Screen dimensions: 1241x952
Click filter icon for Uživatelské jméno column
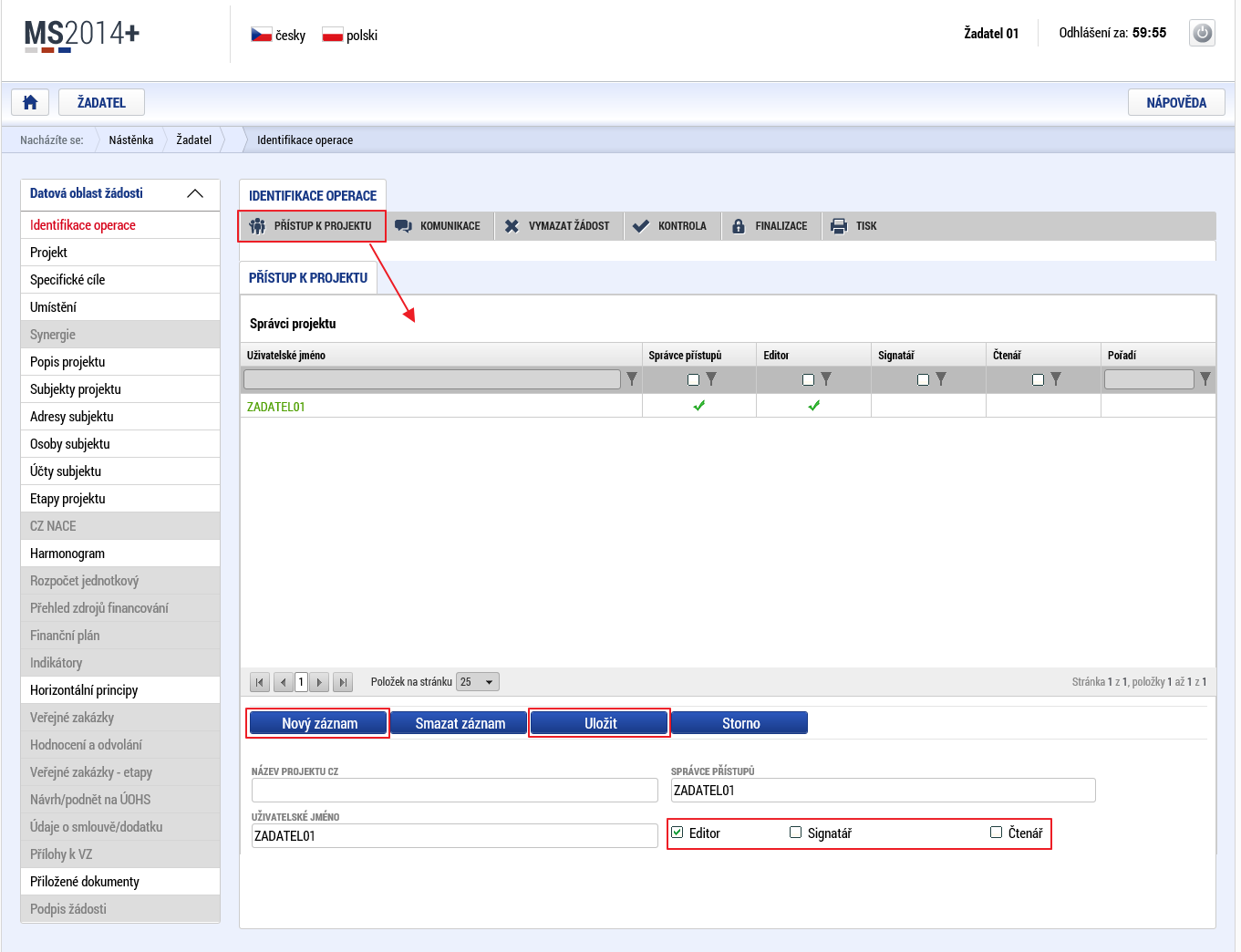coord(632,379)
